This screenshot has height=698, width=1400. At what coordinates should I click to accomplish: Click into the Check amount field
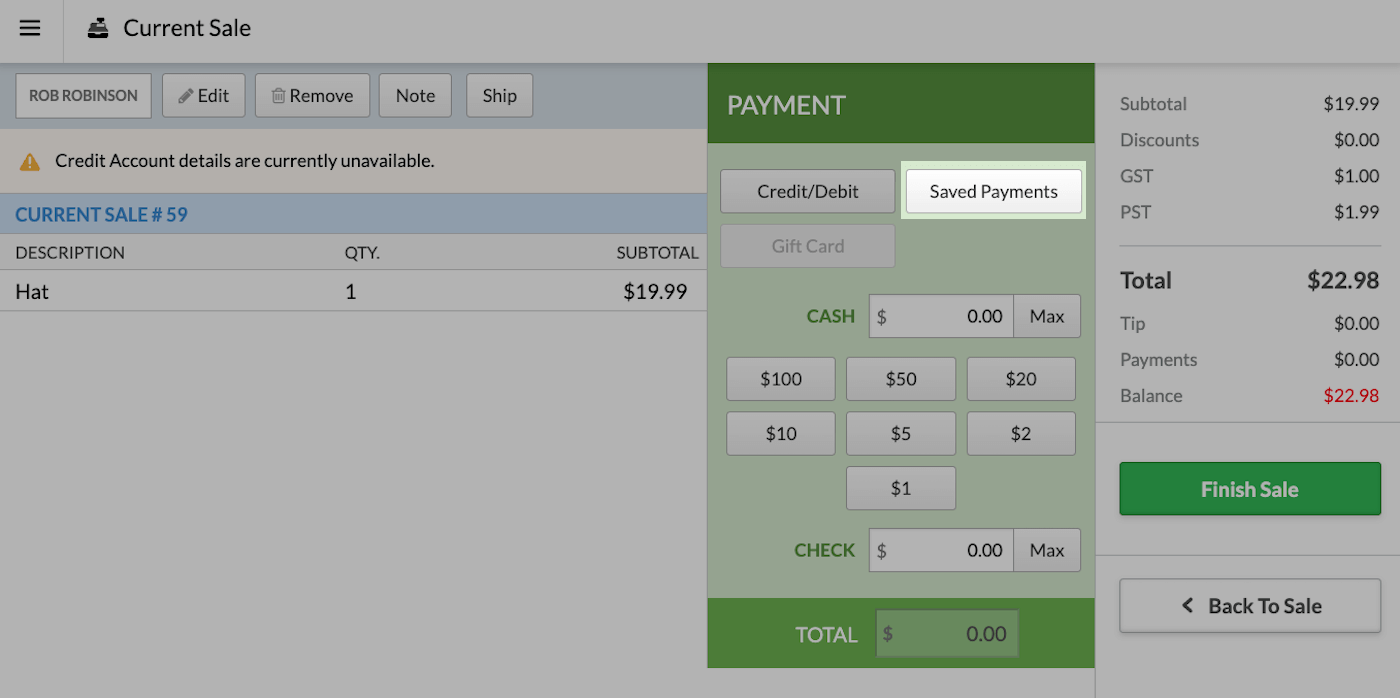point(941,550)
